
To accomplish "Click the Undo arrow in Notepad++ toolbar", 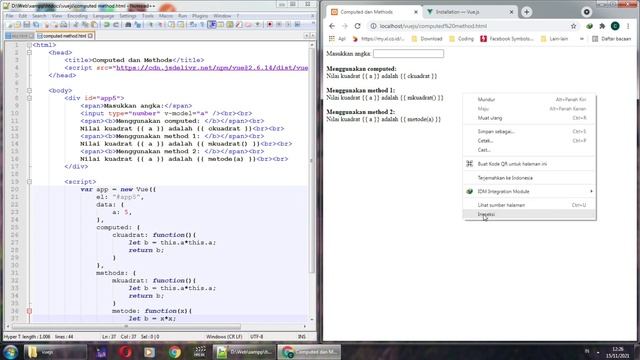I will coord(107,25).
